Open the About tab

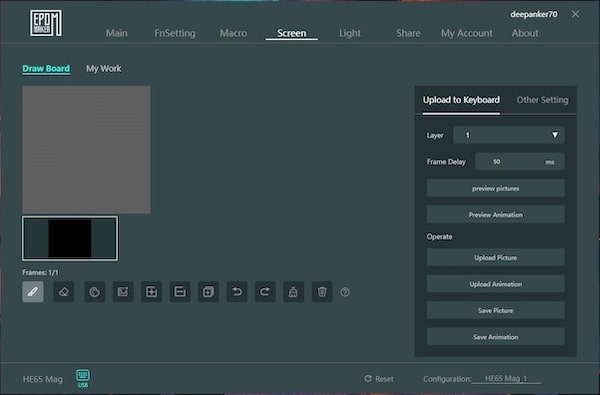(x=525, y=33)
